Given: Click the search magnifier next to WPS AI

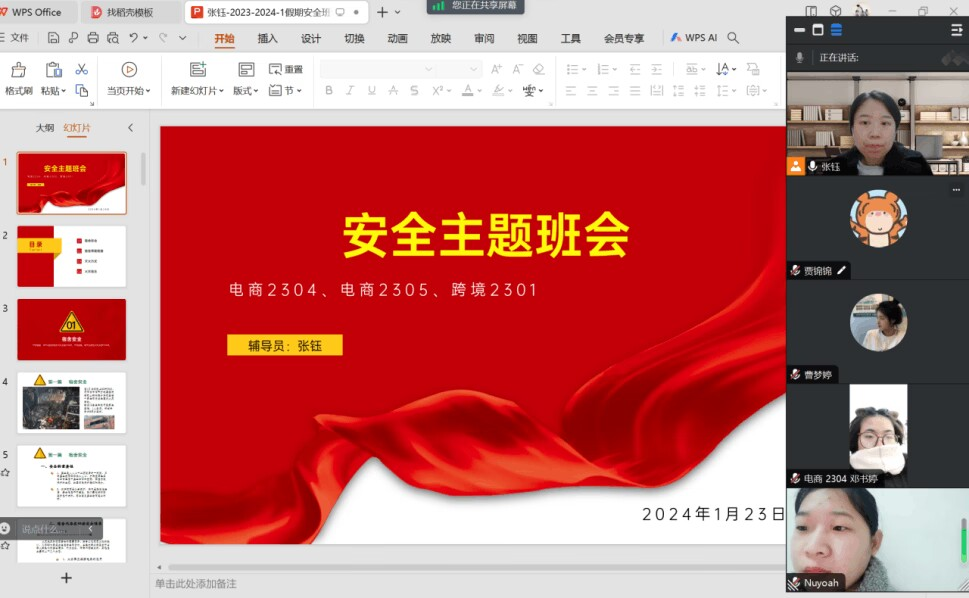Looking at the screenshot, I should tap(733, 38).
